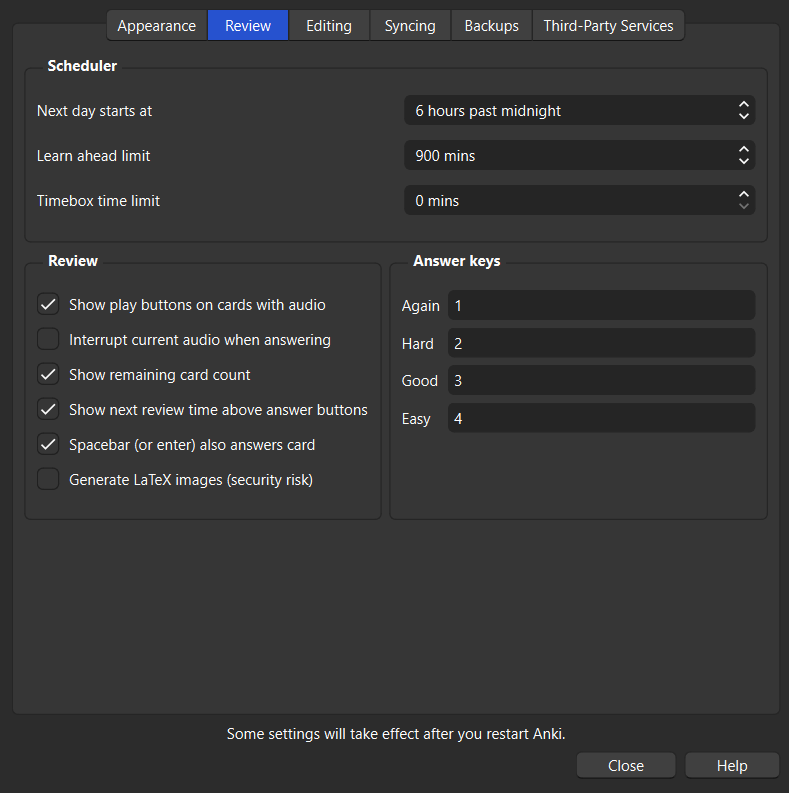
Task: Click the '6 hours past midnight' field
Action: (580, 110)
